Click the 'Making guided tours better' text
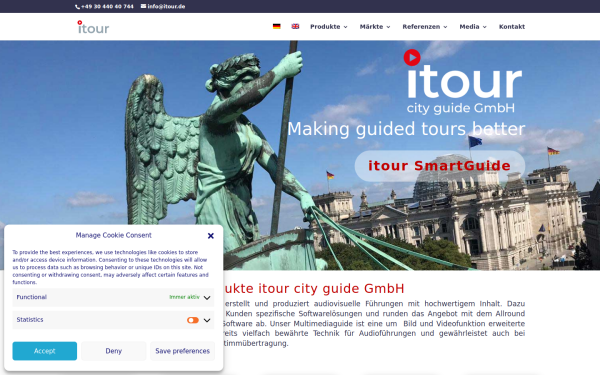The height and width of the screenshot is (375, 600). pyautogui.click(x=406, y=129)
